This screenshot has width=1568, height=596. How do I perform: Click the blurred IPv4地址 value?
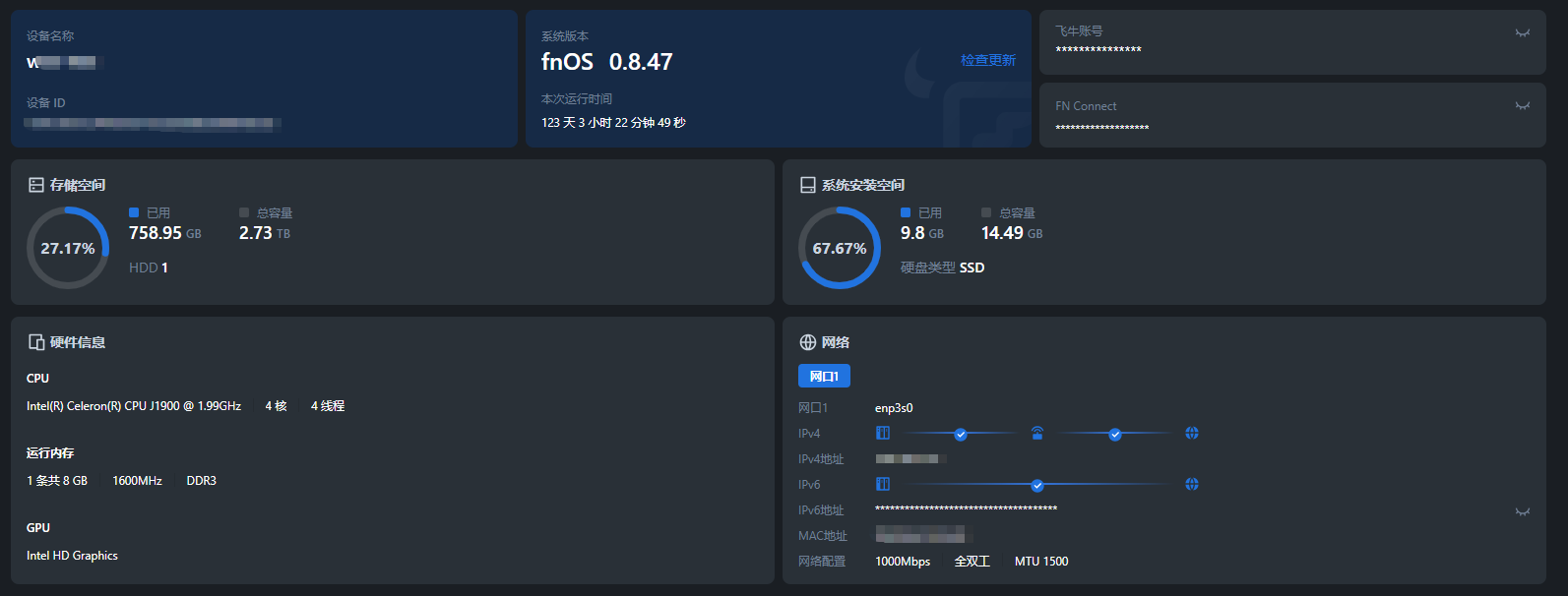[x=911, y=459]
